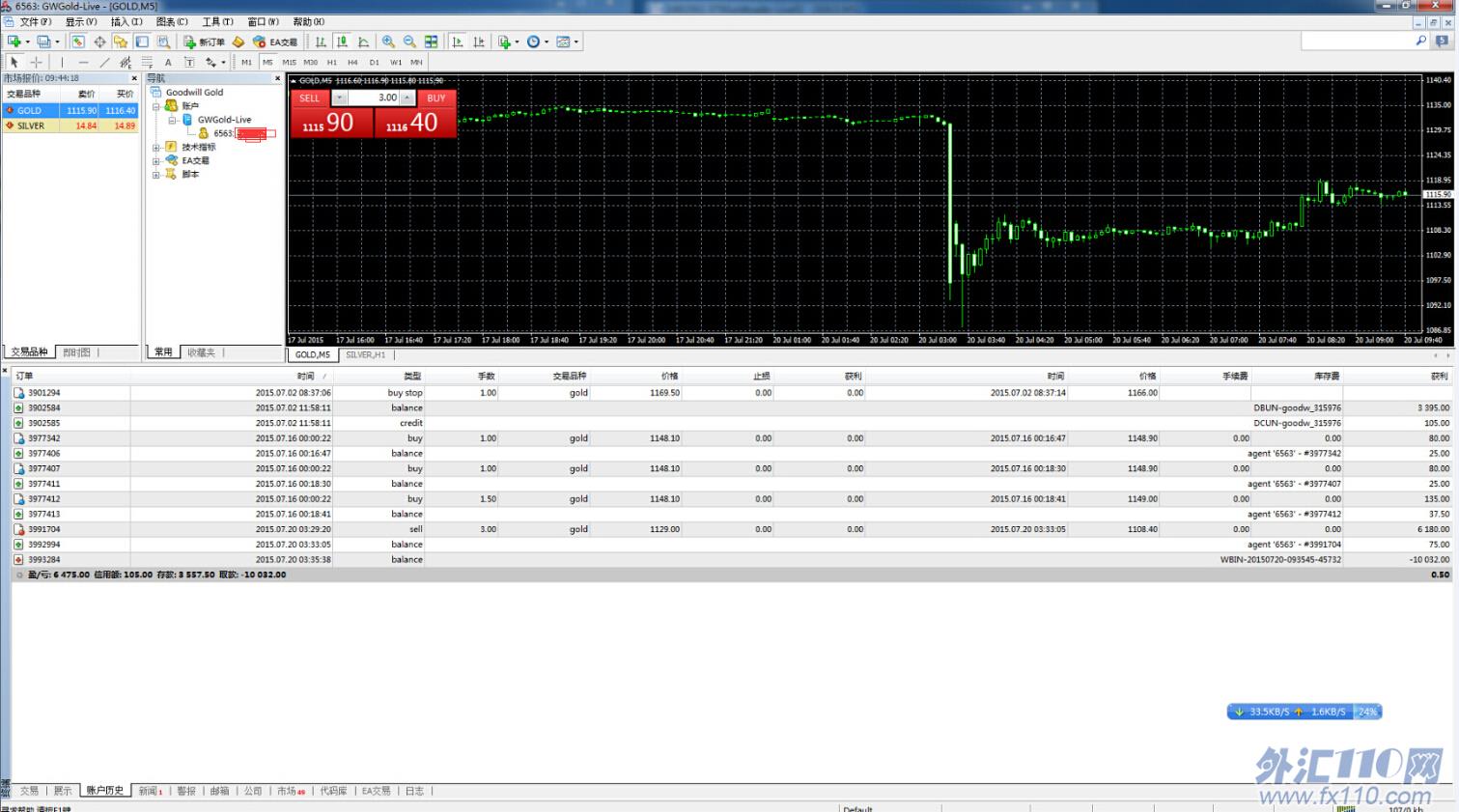Switch to bar chart icon
Screen dimensions: 1459x812
tap(321, 42)
